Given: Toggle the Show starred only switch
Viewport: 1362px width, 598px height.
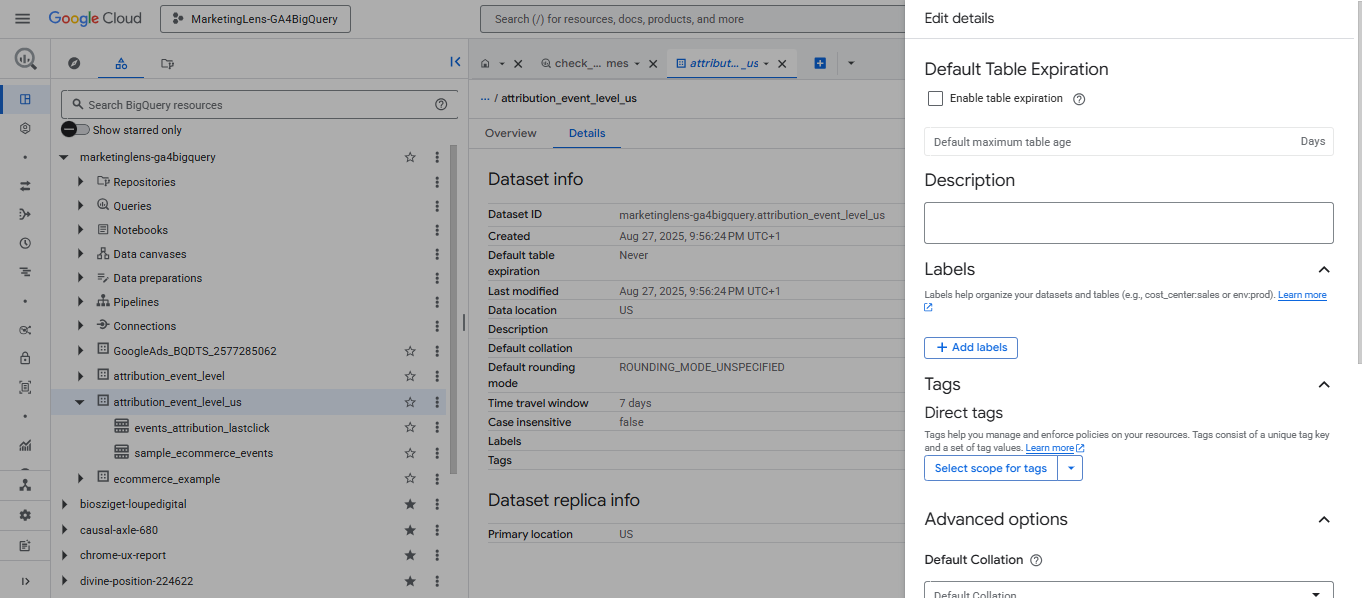Looking at the screenshot, I should (x=75, y=129).
